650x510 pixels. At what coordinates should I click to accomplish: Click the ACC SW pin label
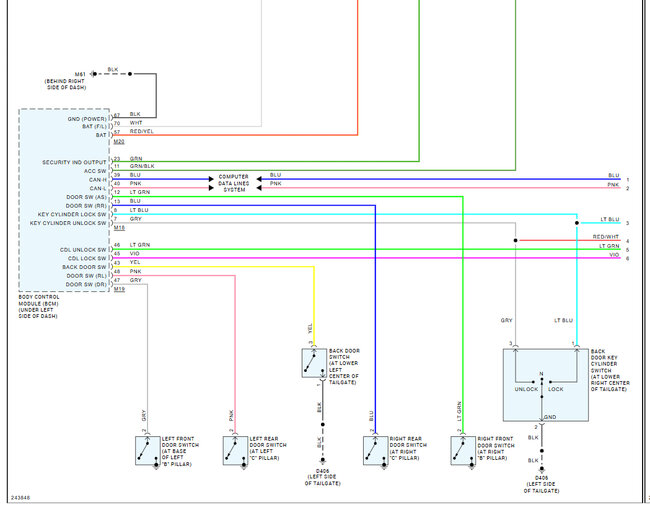point(95,171)
